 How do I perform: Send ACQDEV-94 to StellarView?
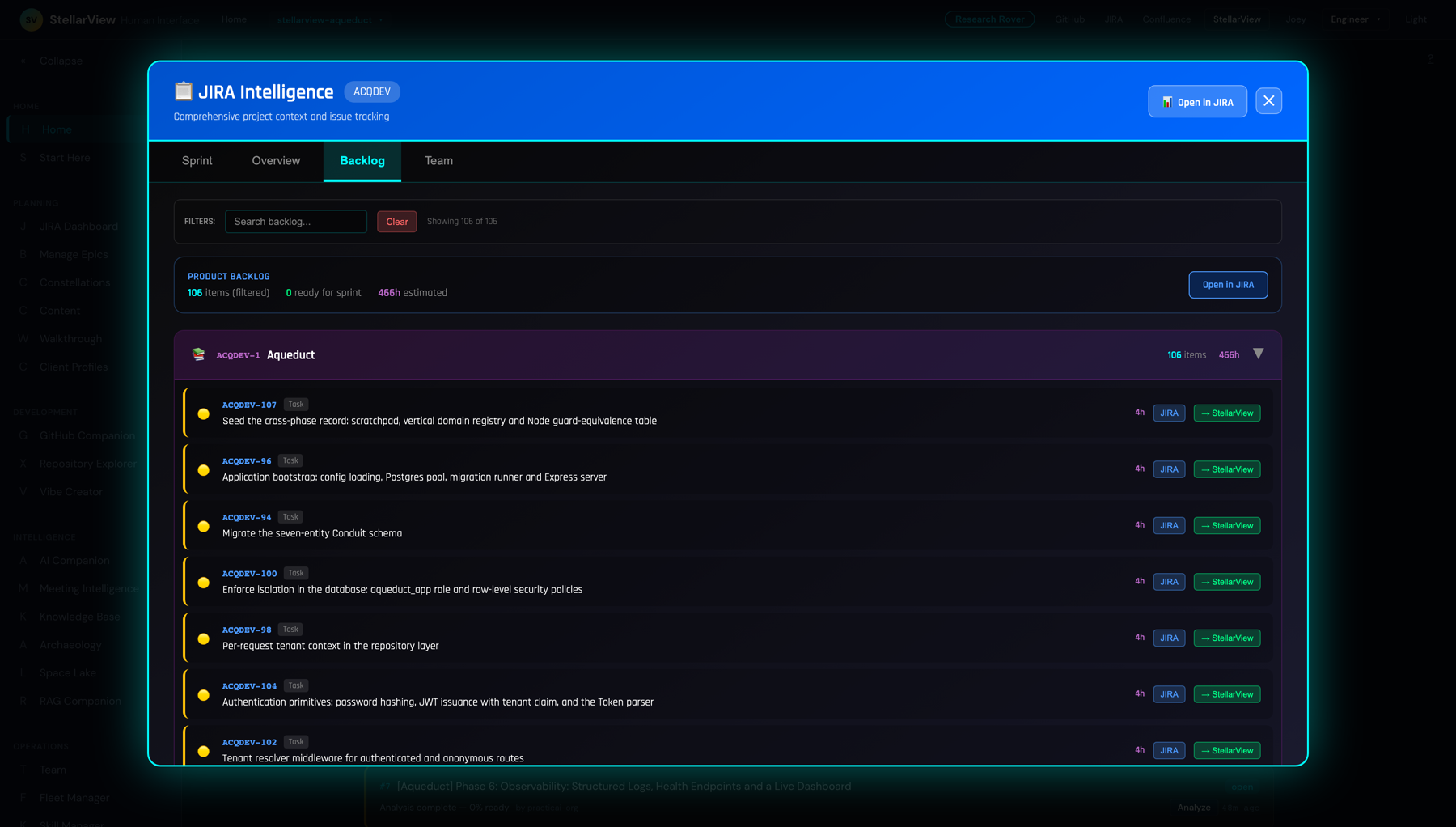coord(1227,526)
